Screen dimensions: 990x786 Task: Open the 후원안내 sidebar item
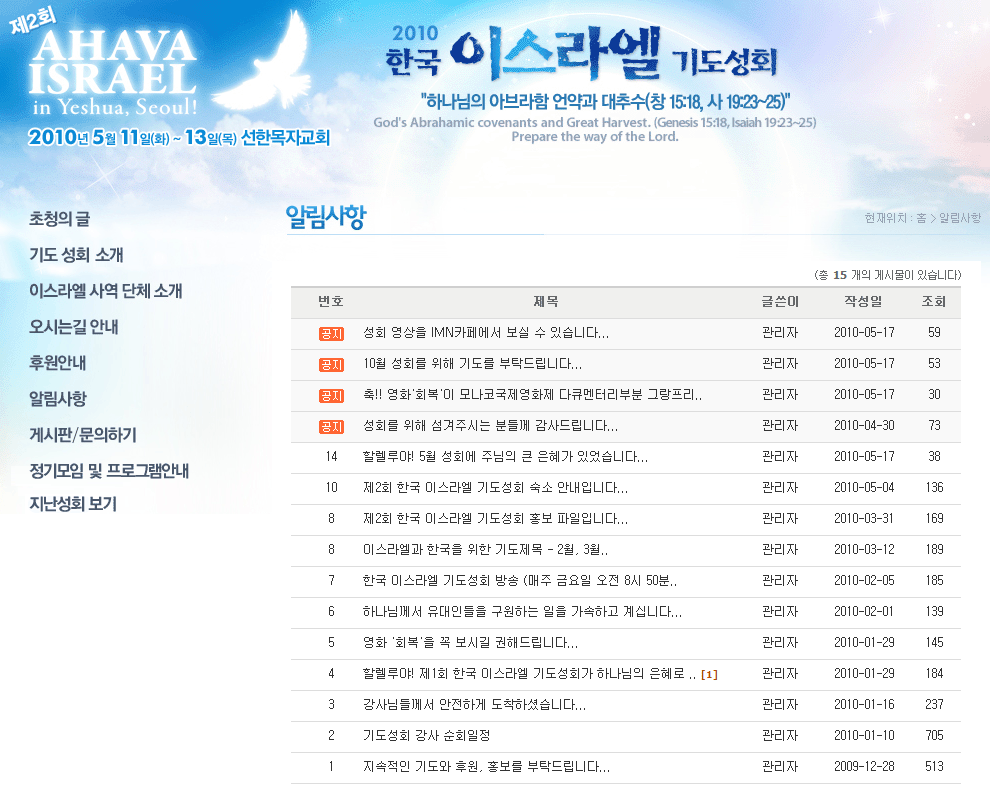[x=57, y=363]
